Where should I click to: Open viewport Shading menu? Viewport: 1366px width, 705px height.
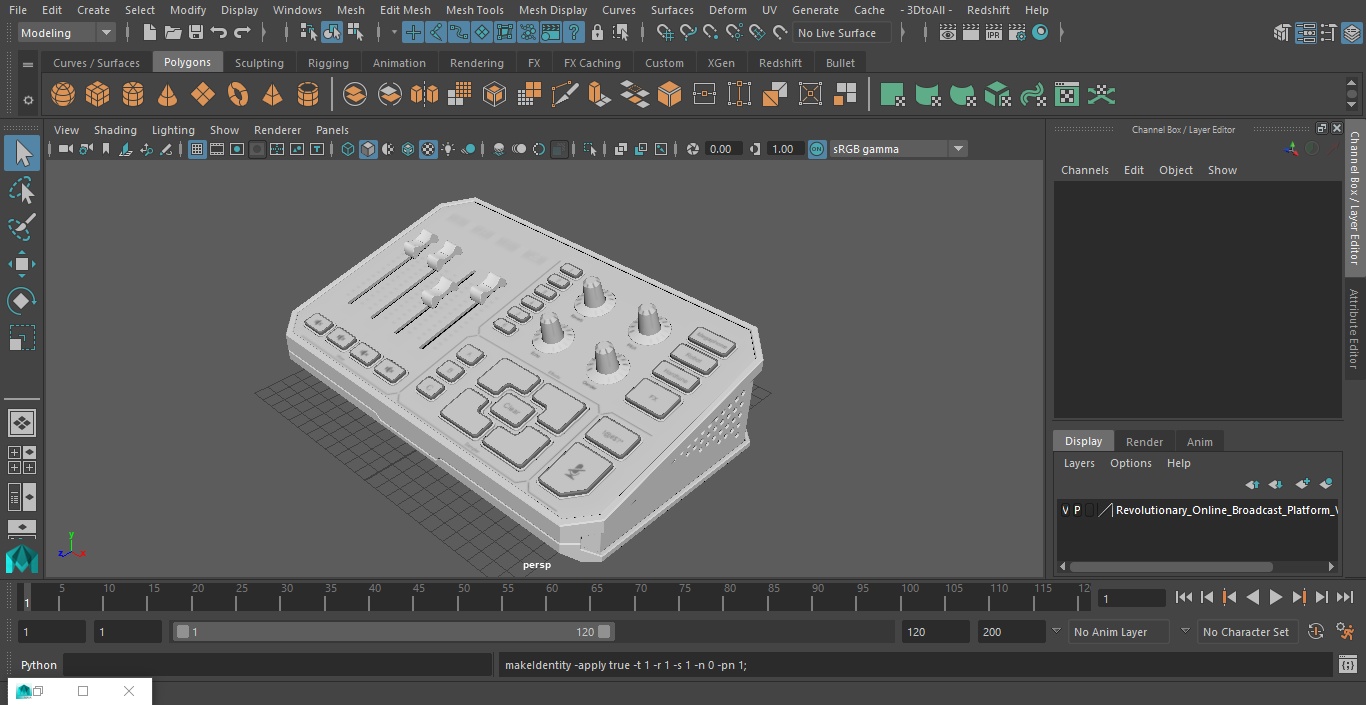point(115,130)
